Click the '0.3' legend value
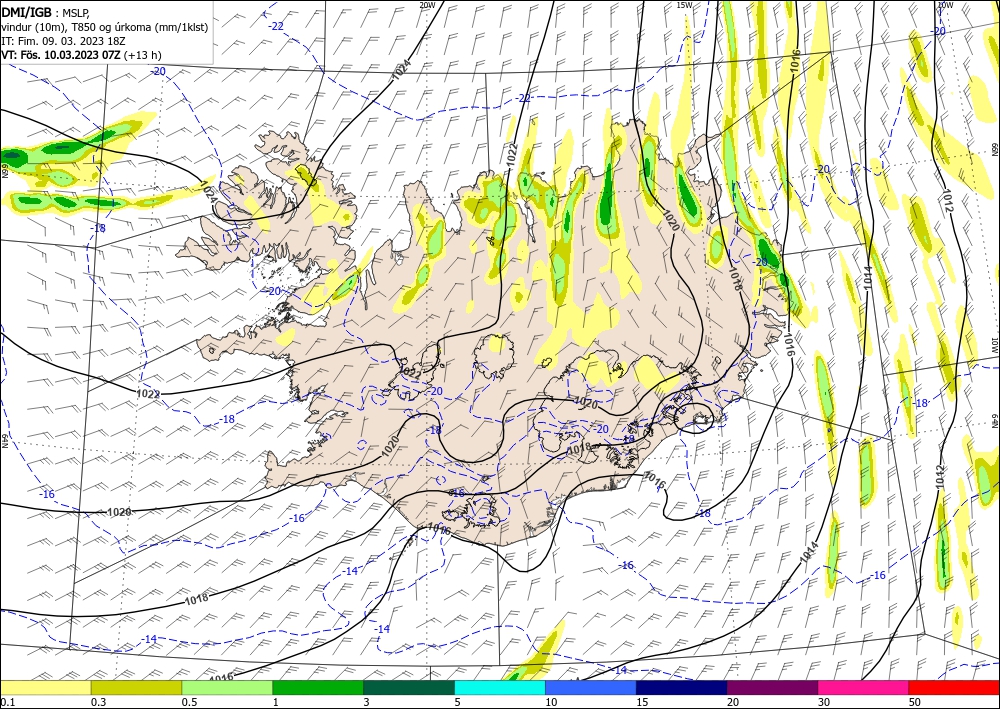 pos(98,702)
